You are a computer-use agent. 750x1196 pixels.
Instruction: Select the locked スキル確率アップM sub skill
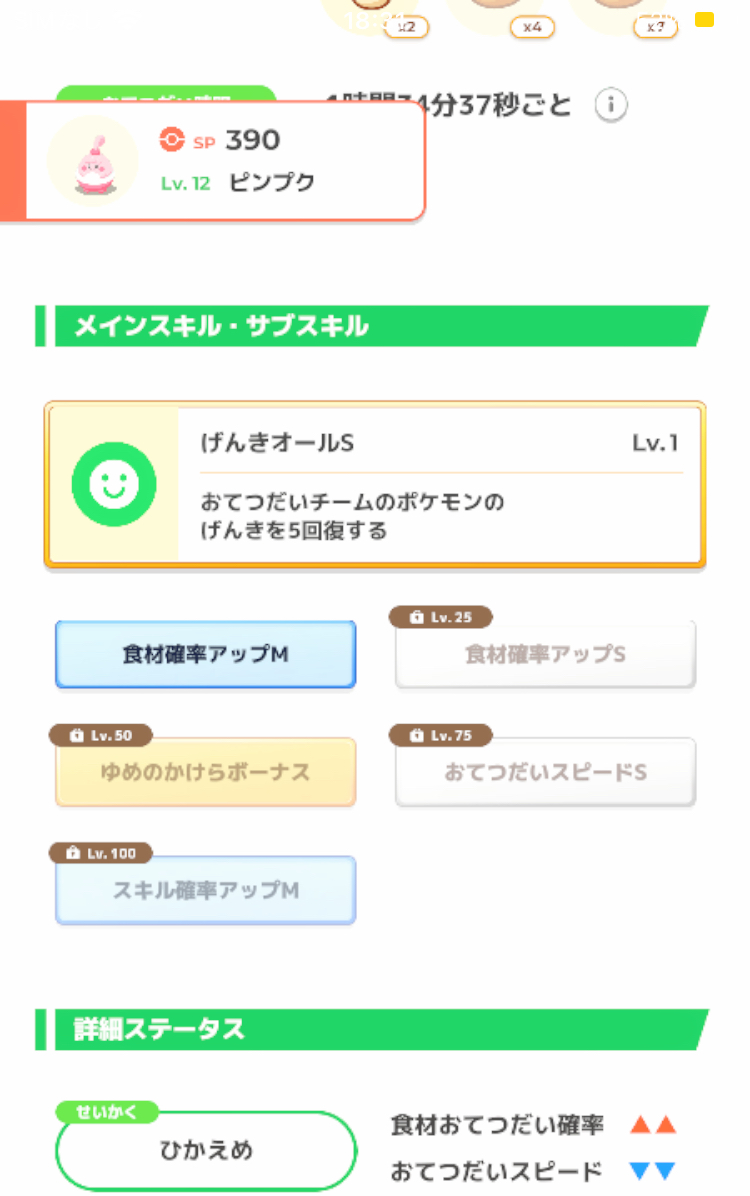(205, 890)
